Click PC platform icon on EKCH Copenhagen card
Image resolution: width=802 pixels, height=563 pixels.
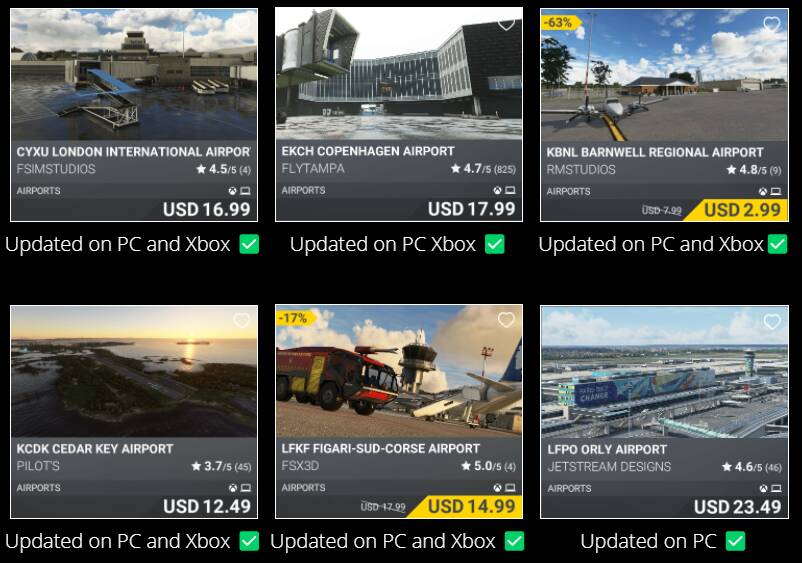tap(510, 190)
